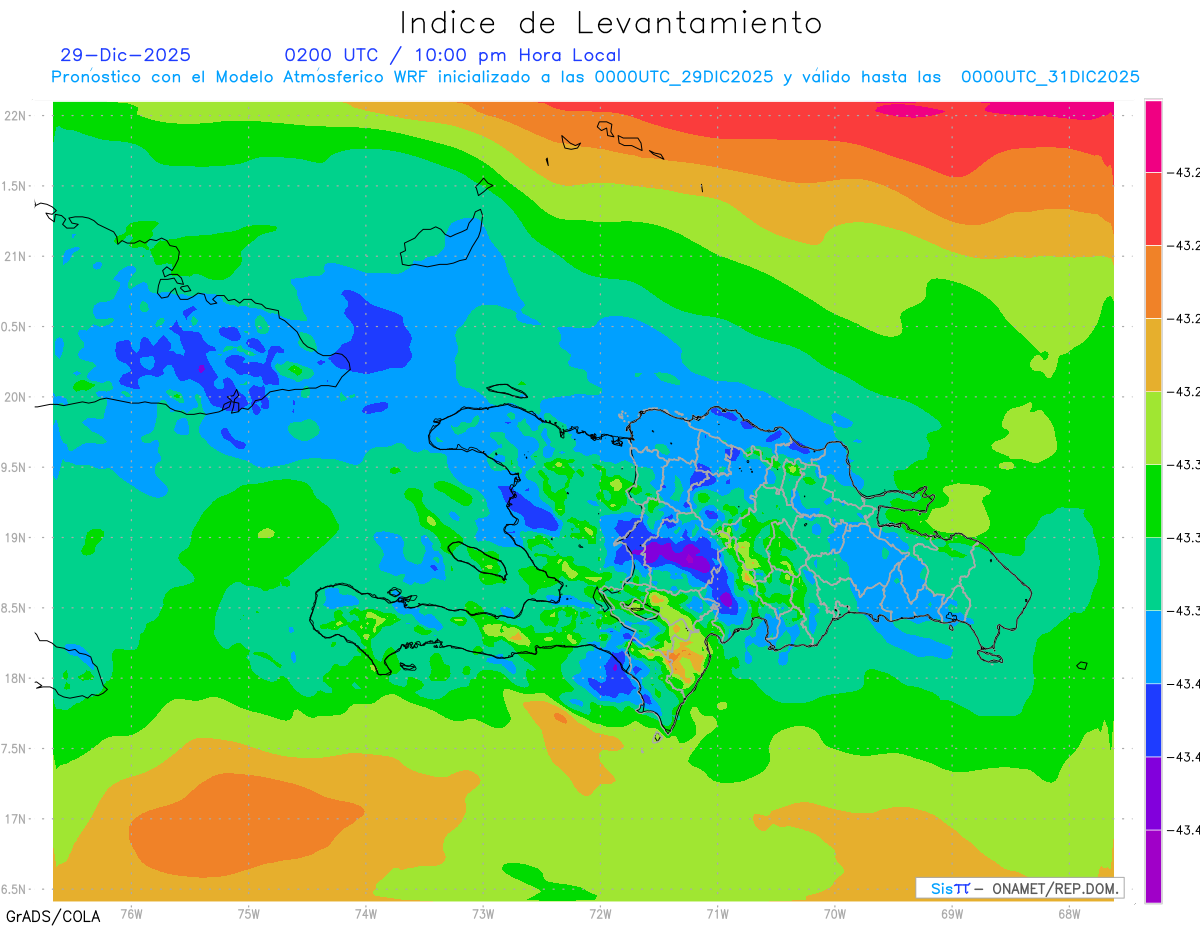This screenshot has width=1200, height=927.
Task: Click the 19N latitude label
Action: coord(16,537)
